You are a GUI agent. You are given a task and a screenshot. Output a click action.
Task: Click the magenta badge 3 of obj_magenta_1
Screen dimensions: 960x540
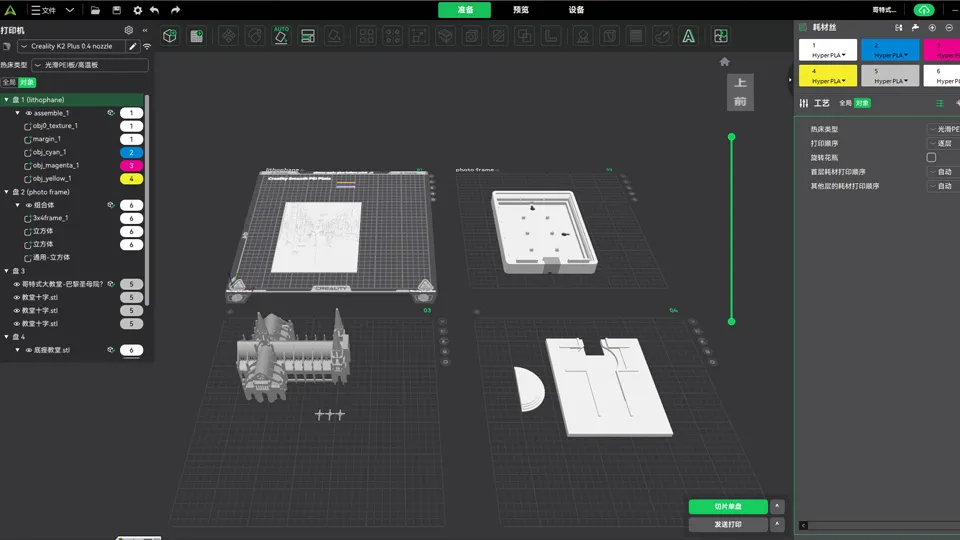pos(131,165)
